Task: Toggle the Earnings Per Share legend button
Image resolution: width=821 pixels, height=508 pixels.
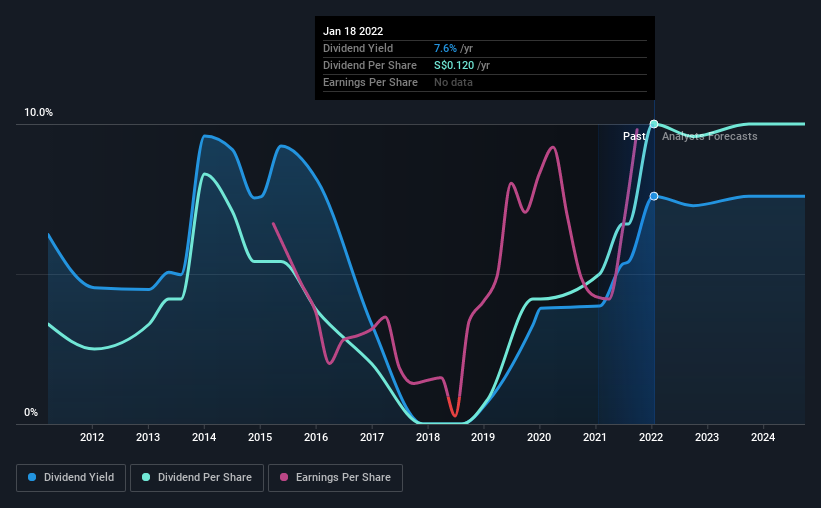Action: coord(336,478)
